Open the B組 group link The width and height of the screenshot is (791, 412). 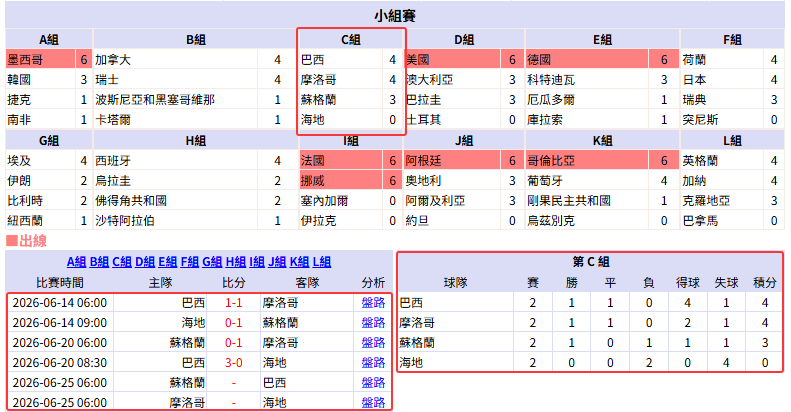99,262
